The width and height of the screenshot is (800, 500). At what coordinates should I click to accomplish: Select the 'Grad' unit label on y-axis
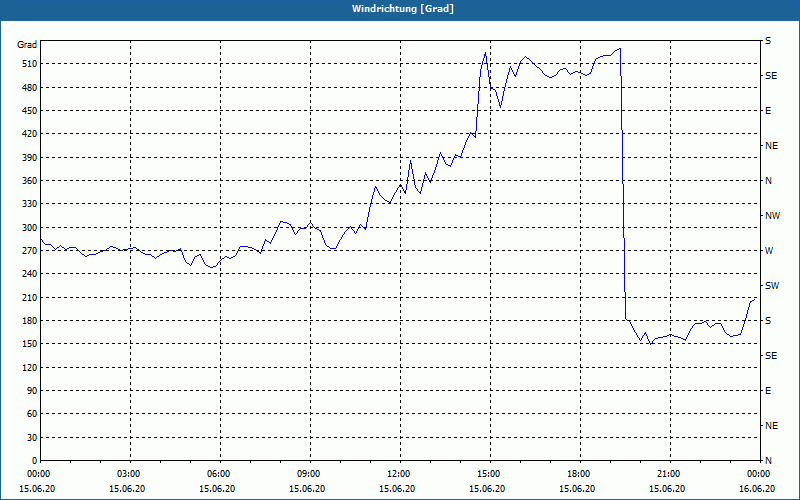coord(27,45)
